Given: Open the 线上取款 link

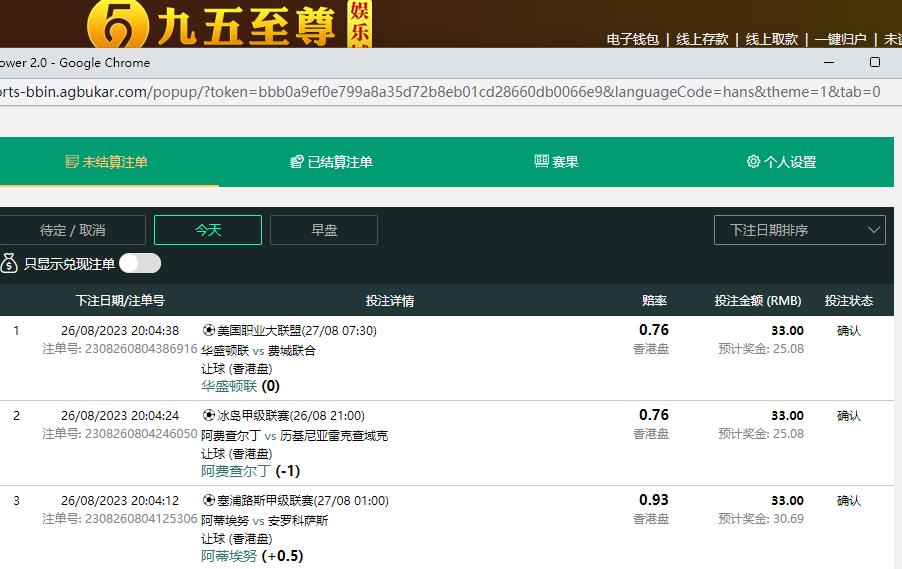Looking at the screenshot, I should point(771,39).
